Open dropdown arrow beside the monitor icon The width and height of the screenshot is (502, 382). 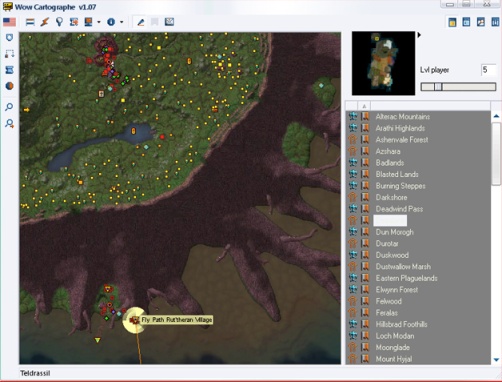pyautogui.click(x=99, y=22)
